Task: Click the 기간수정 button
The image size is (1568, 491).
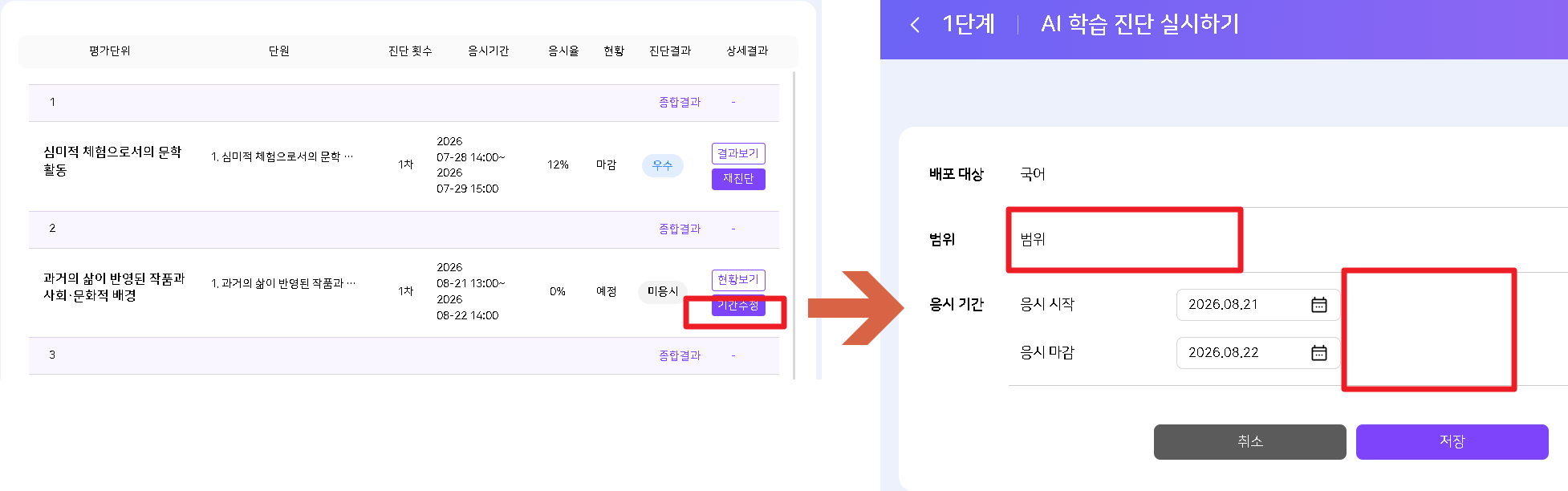Action: 738,306
